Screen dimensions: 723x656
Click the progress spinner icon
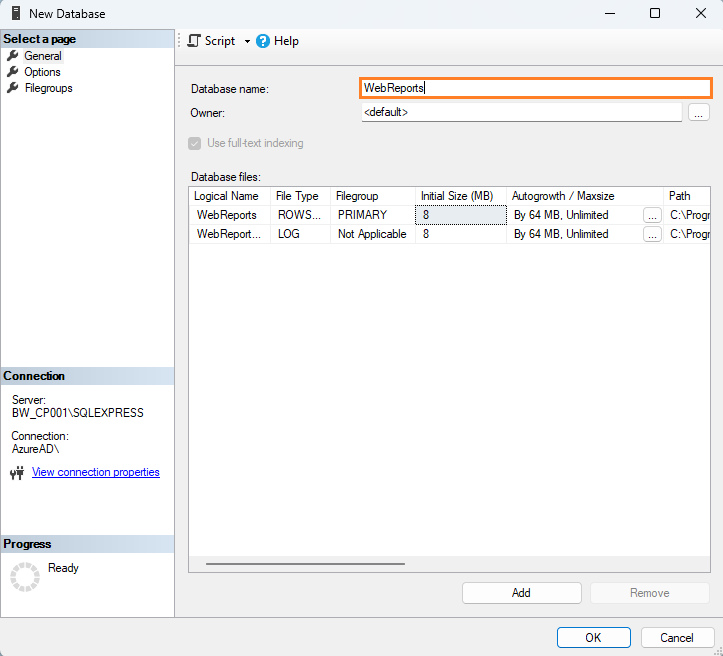coord(25,577)
